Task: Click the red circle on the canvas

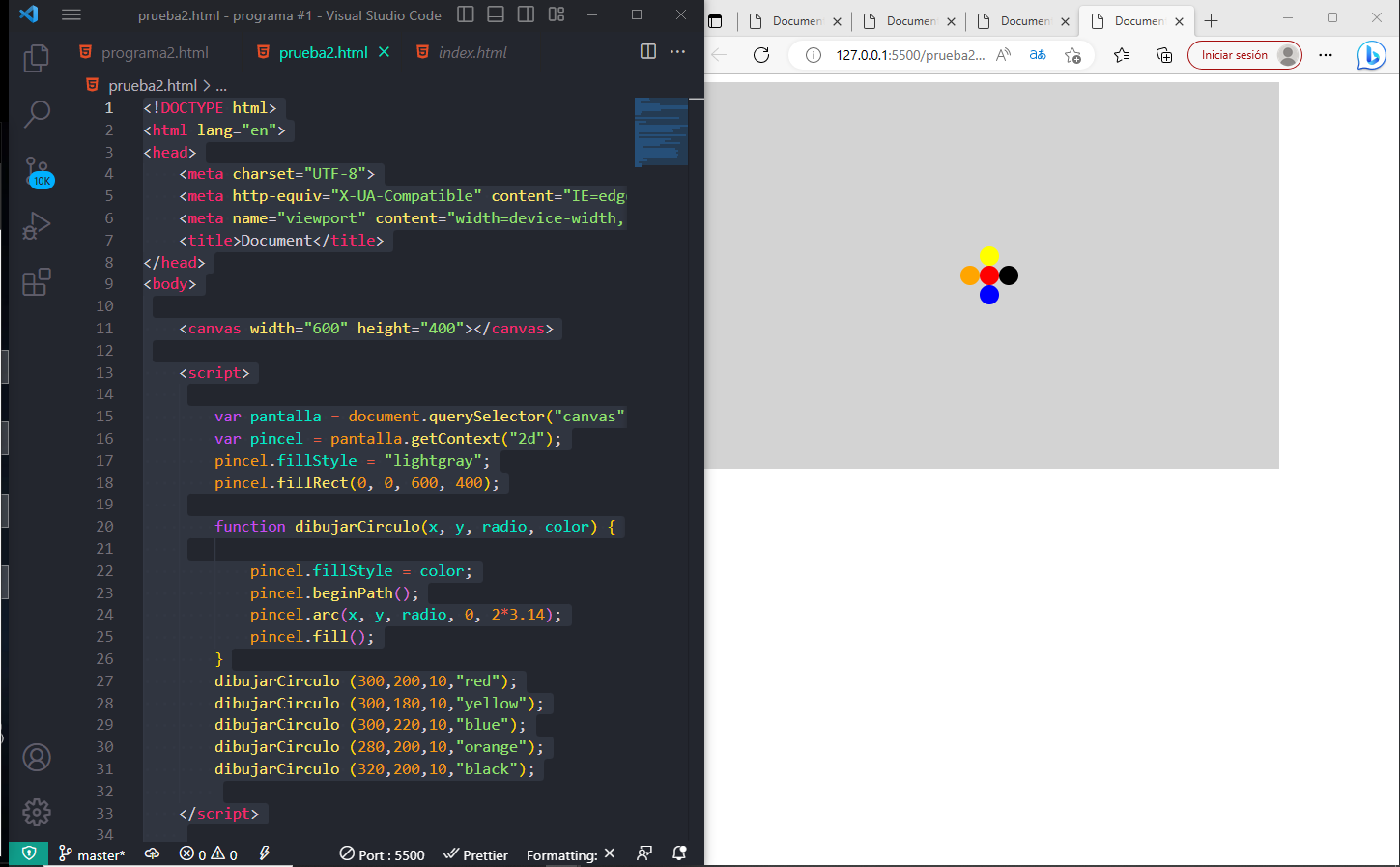Action: tap(989, 275)
